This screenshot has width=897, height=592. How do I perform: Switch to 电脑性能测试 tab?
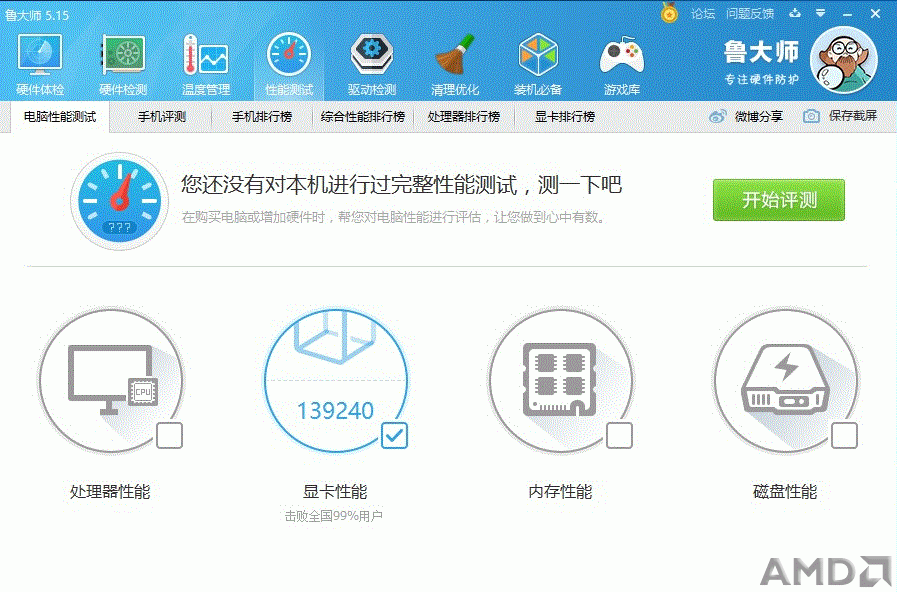[x=60, y=117]
